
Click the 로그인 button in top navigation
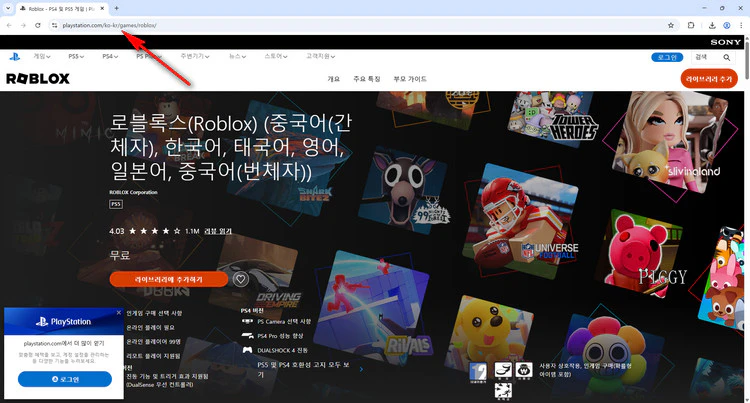point(666,57)
